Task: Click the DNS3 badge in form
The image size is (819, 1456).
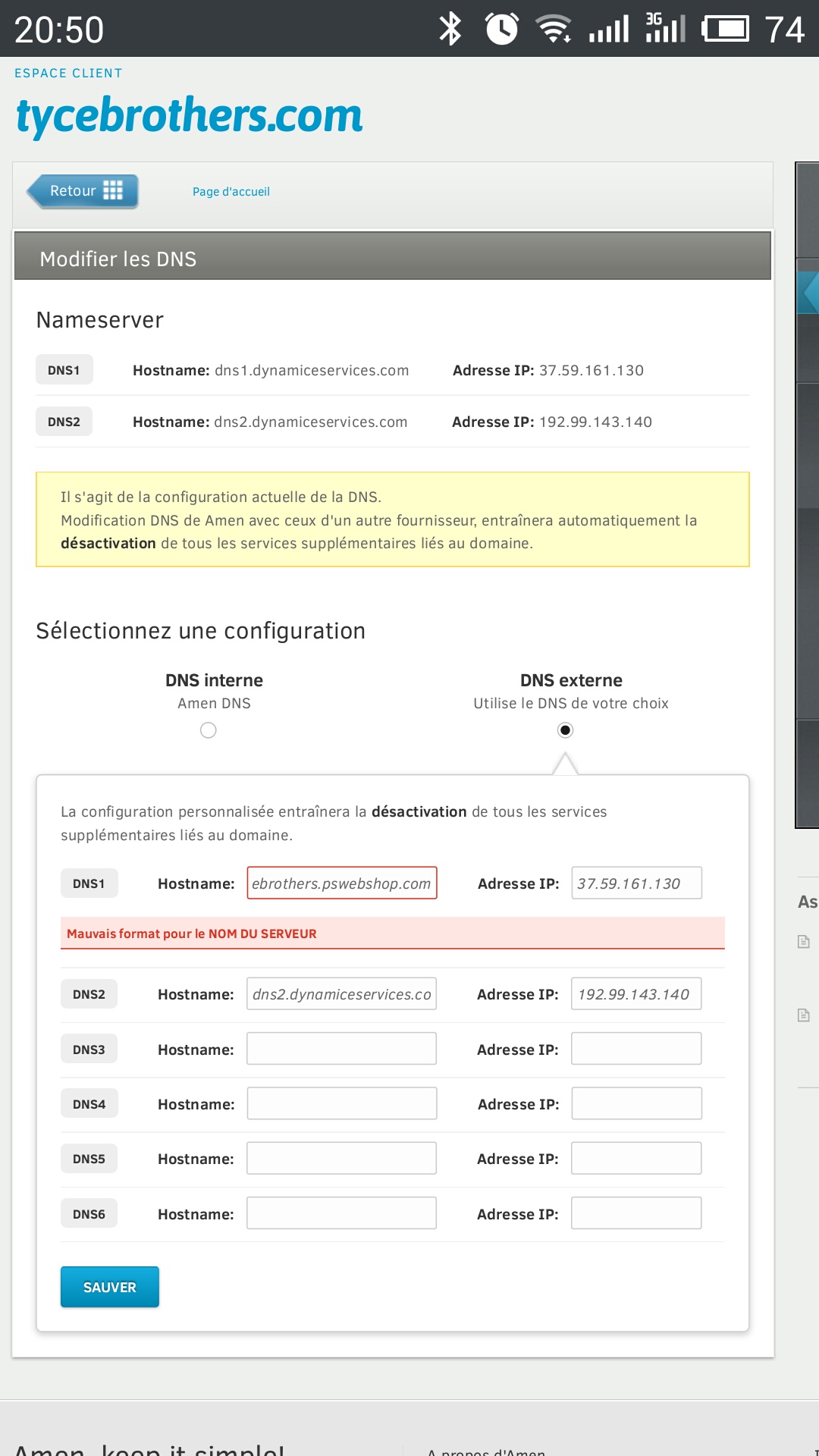Action: pyautogui.click(x=89, y=1050)
